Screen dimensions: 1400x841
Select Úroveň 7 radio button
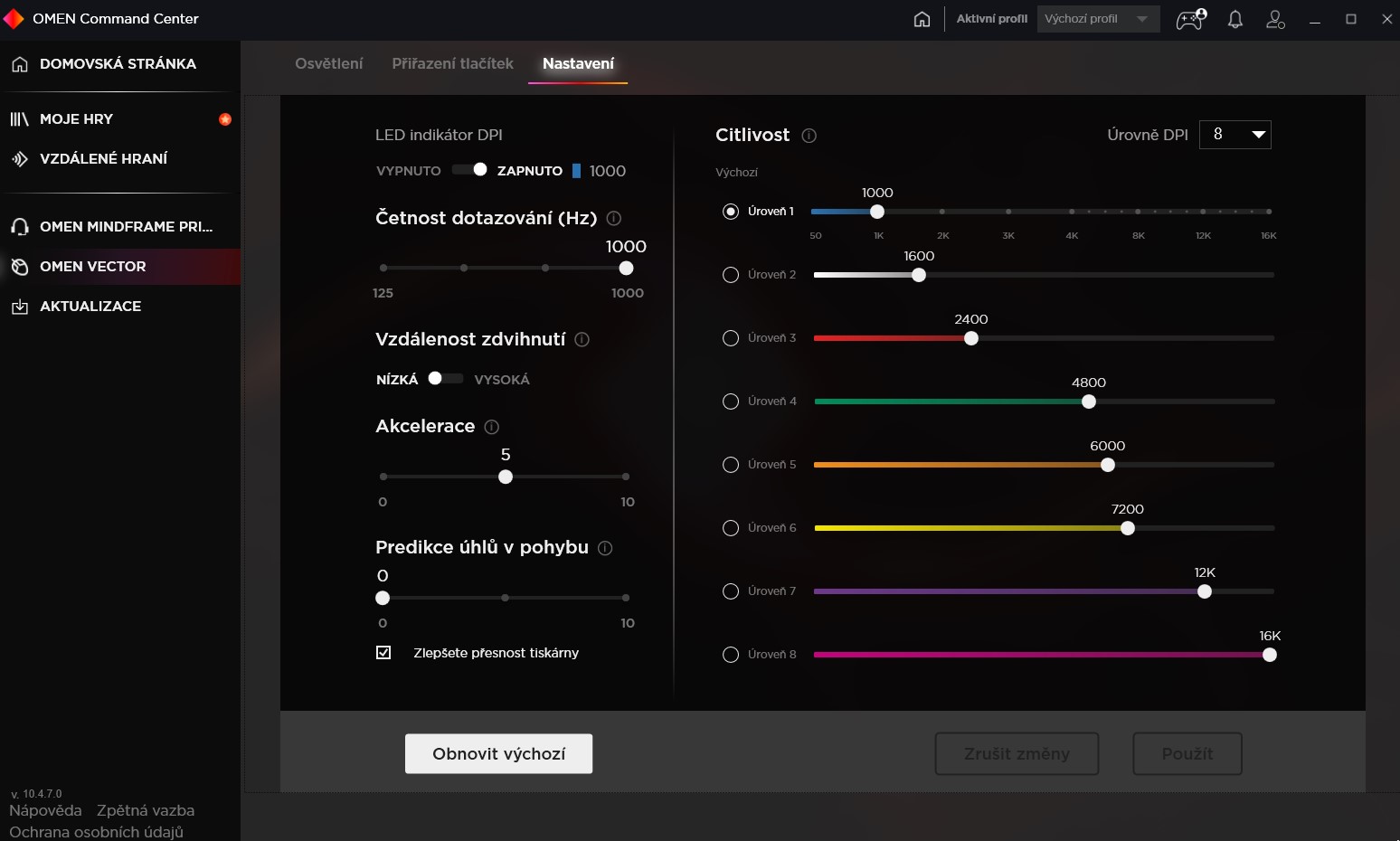coord(731,591)
